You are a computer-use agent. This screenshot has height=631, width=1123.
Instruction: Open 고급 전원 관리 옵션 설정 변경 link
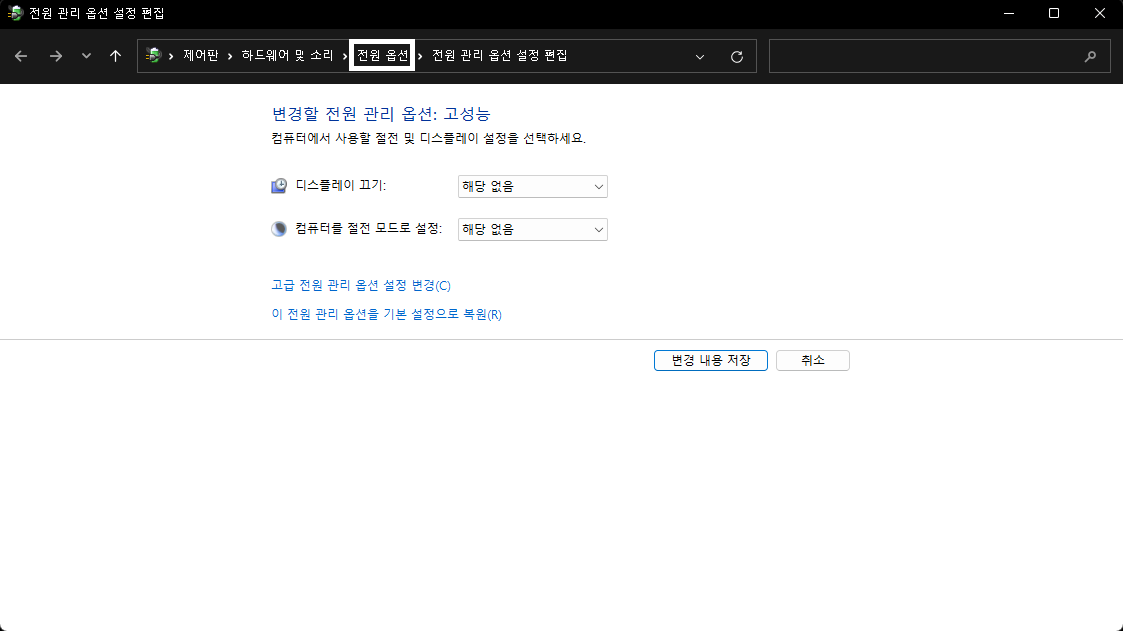point(359,285)
